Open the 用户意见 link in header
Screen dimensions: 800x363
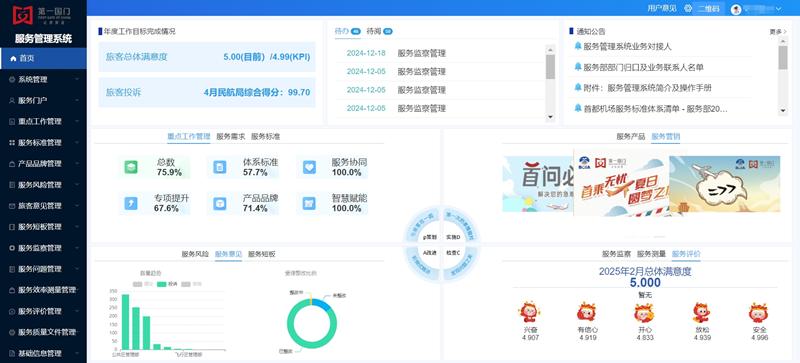point(662,8)
